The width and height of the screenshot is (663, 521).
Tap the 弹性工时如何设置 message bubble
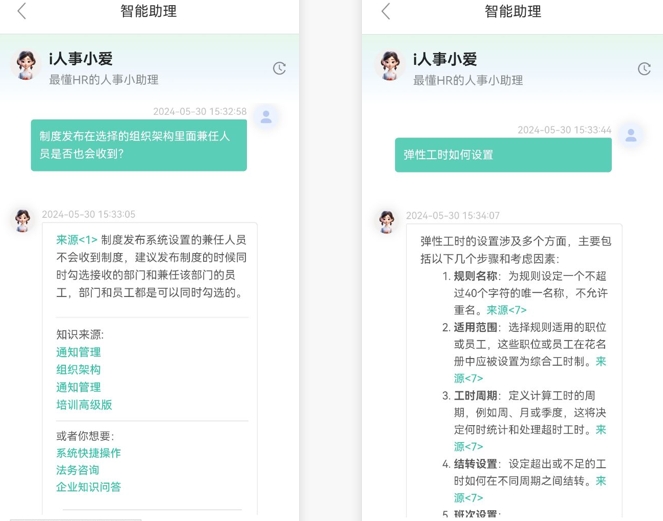pos(503,155)
